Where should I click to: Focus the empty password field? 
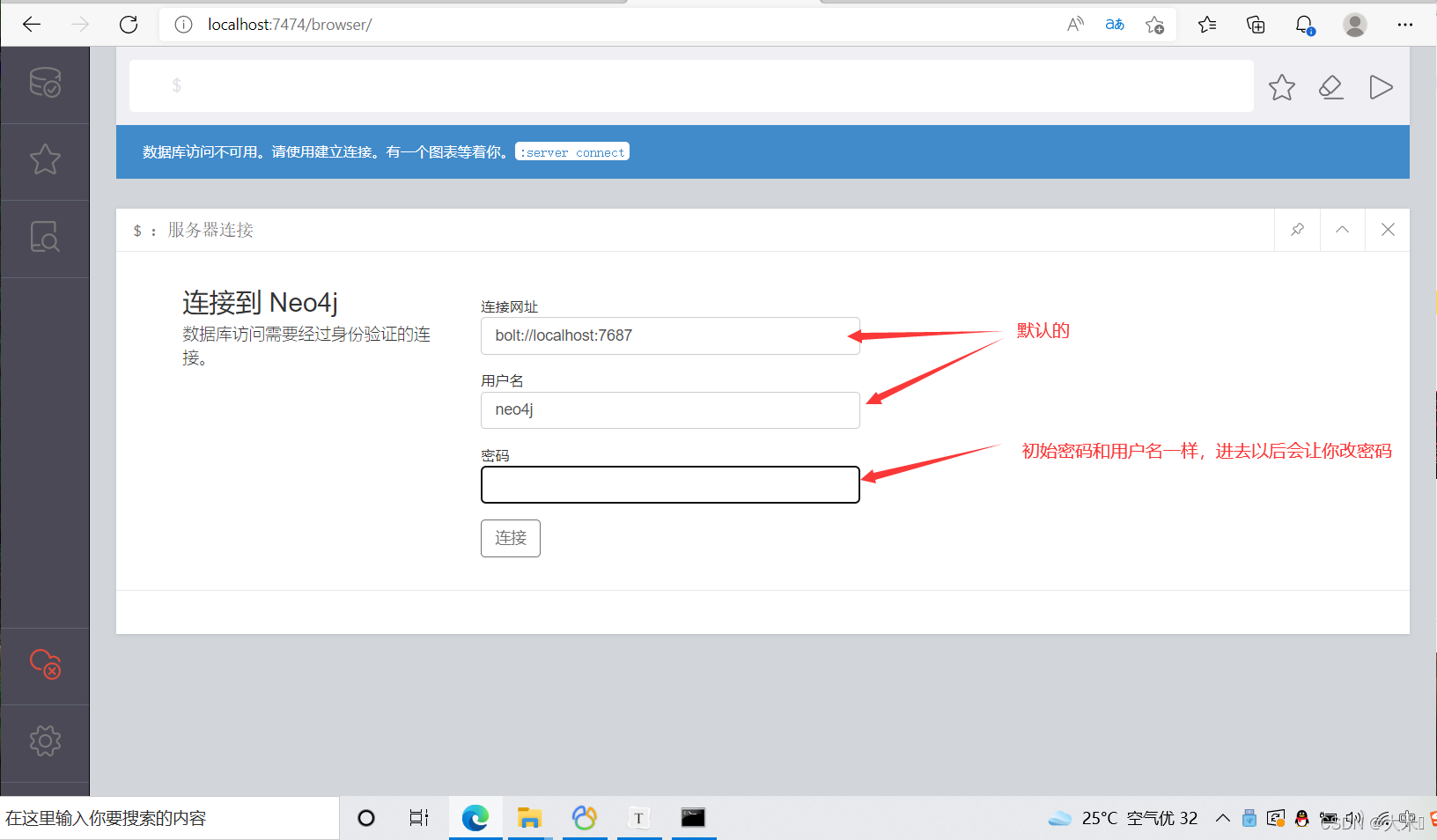point(670,484)
